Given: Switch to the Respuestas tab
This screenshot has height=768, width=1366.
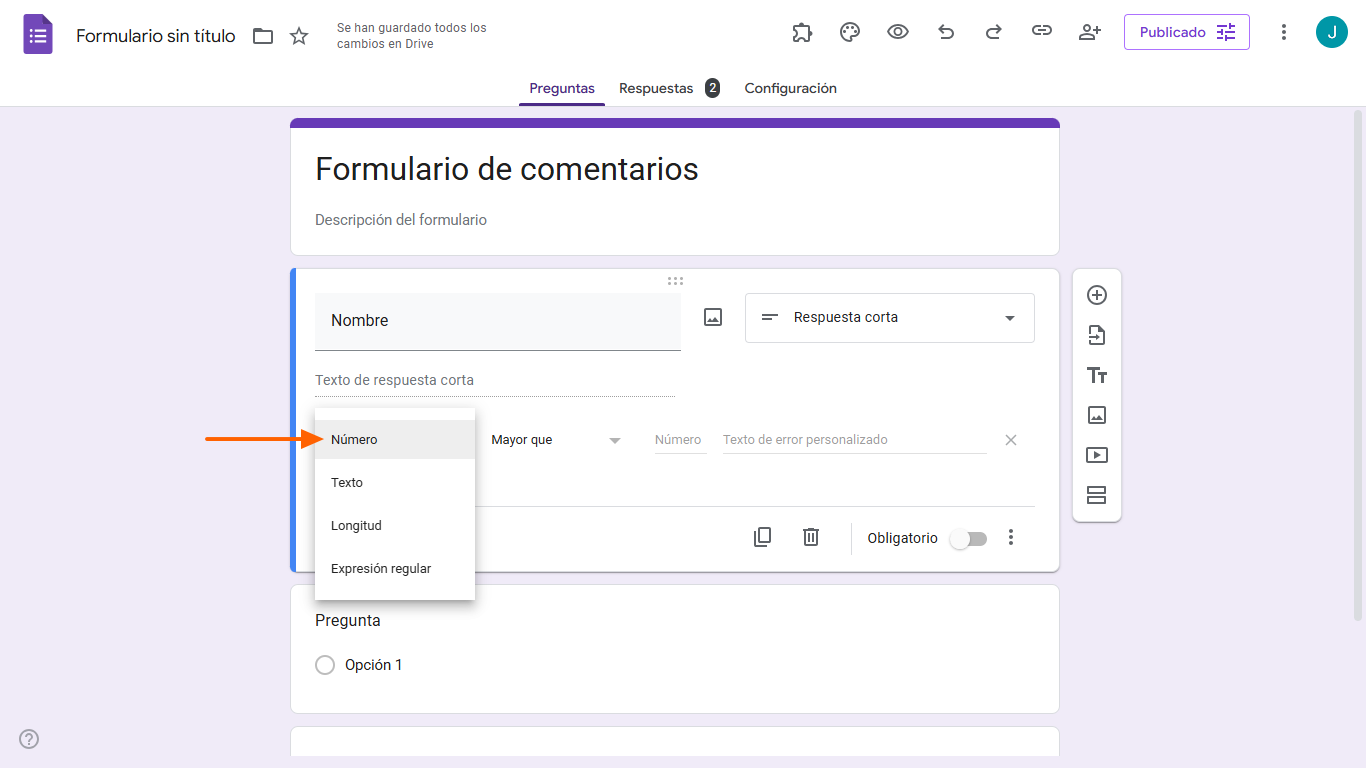Looking at the screenshot, I should coord(656,88).
